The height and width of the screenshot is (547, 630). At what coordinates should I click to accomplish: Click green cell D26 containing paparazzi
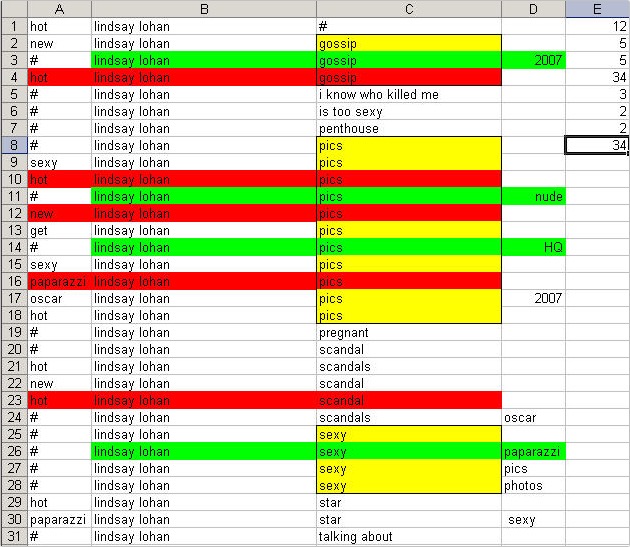[x=533, y=451]
